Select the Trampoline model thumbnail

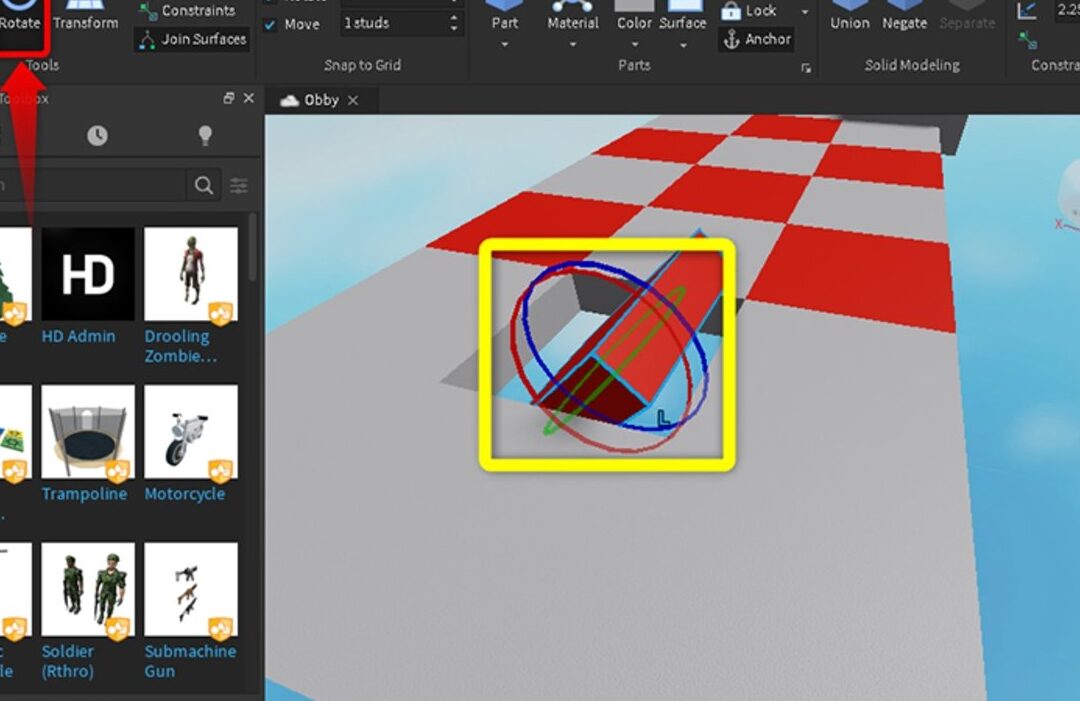[x=86, y=432]
